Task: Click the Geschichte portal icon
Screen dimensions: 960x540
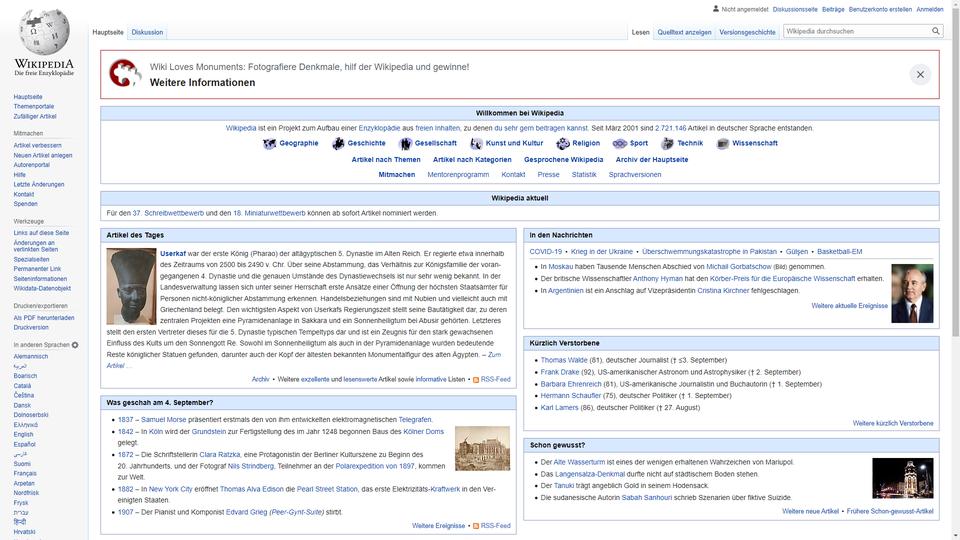Action: click(338, 144)
